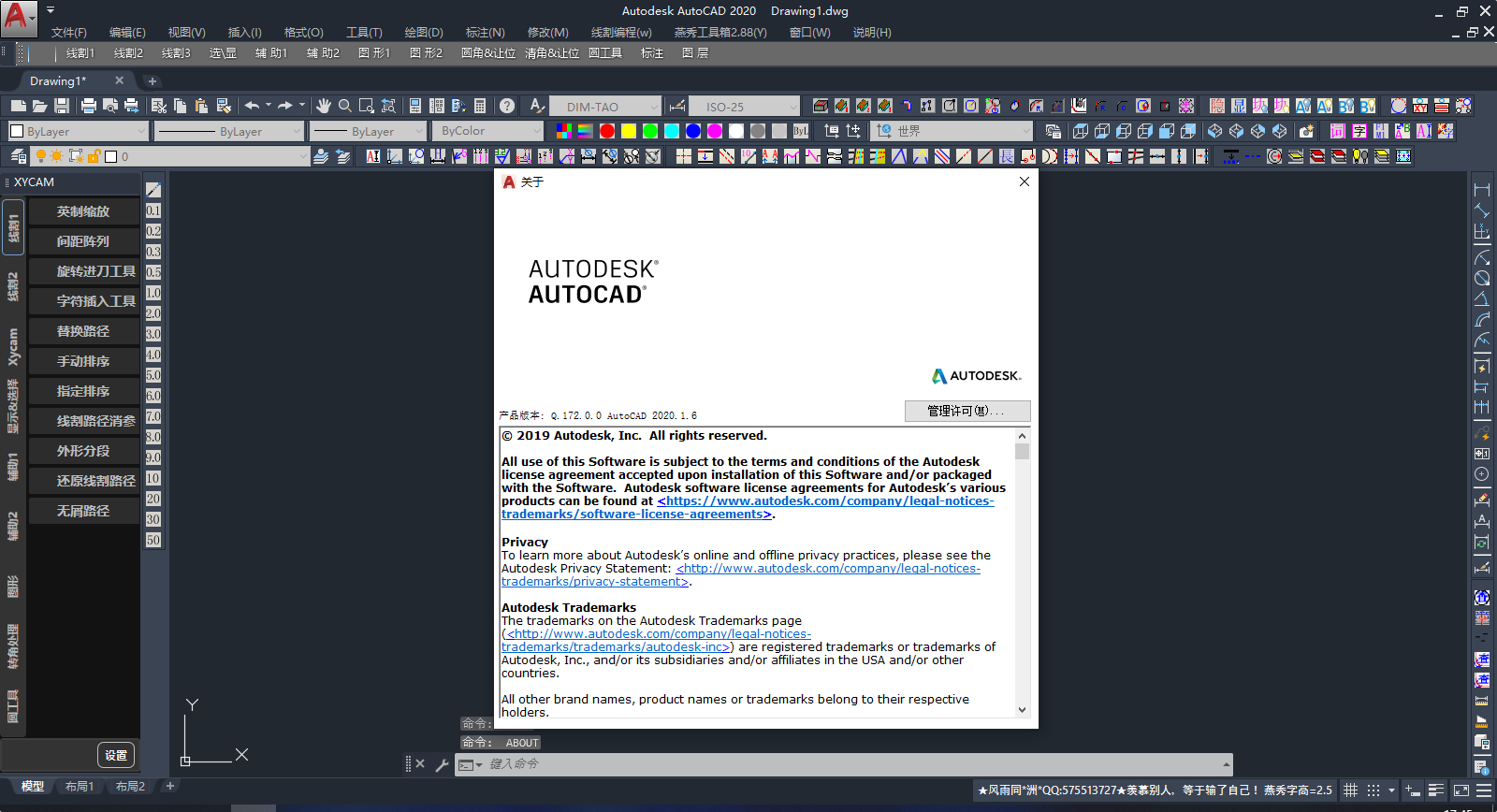Open the ByColor plot style dropdown
Viewport: 1497px width, 812px height.
coord(487,131)
